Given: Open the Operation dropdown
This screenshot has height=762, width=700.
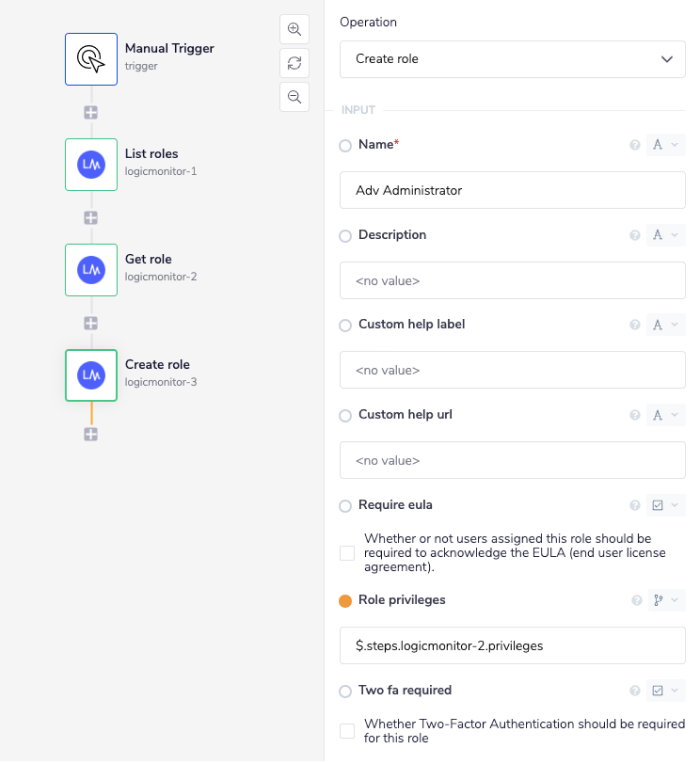Looking at the screenshot, I should [512, 59].
